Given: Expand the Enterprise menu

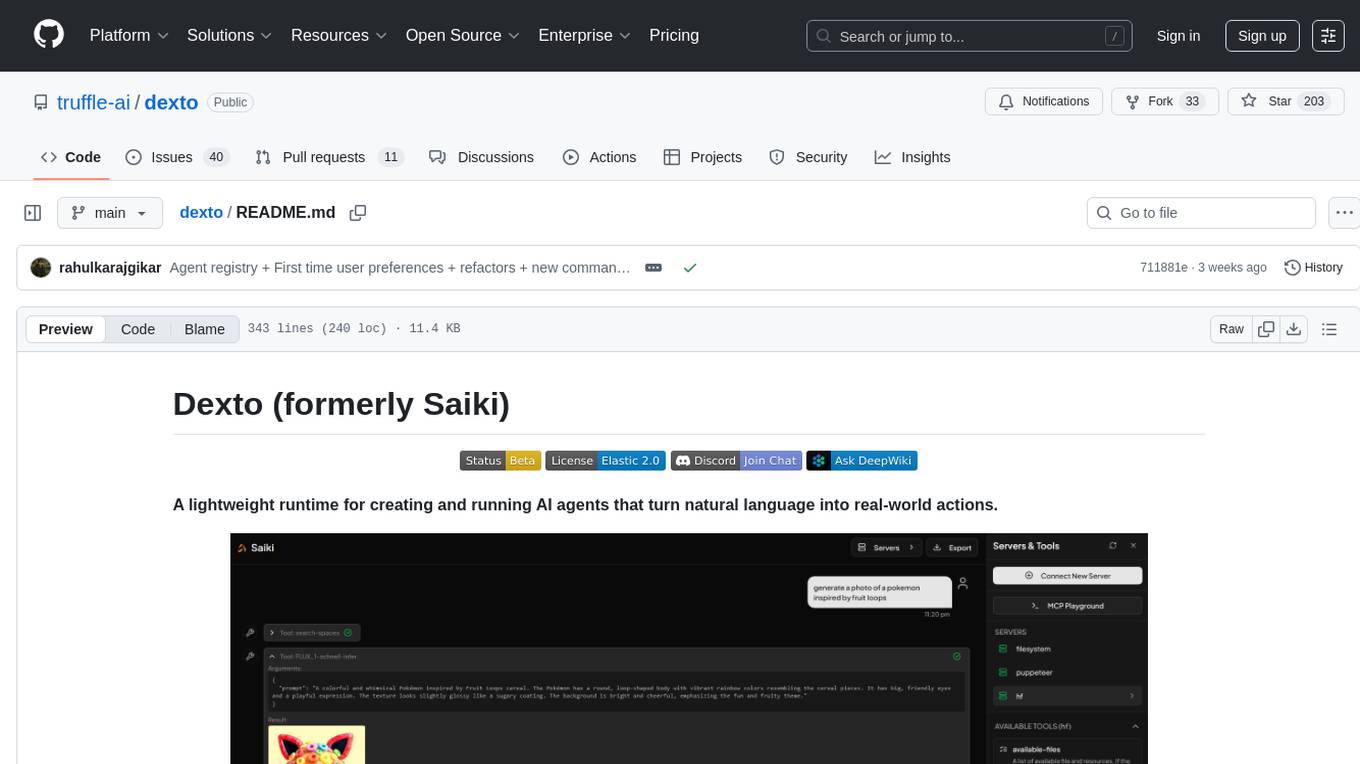Looking at the screenshot, I should pos(584,35).
